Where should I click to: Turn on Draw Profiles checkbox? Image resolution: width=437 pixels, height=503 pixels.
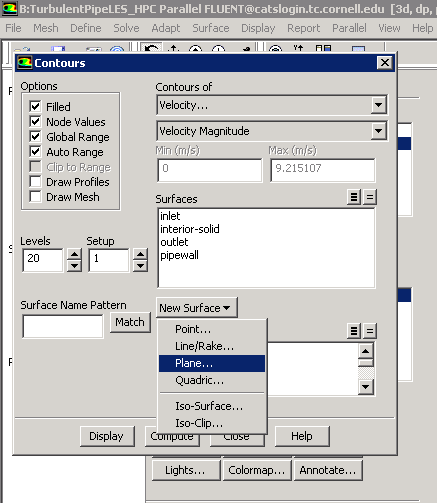[35, 182]
